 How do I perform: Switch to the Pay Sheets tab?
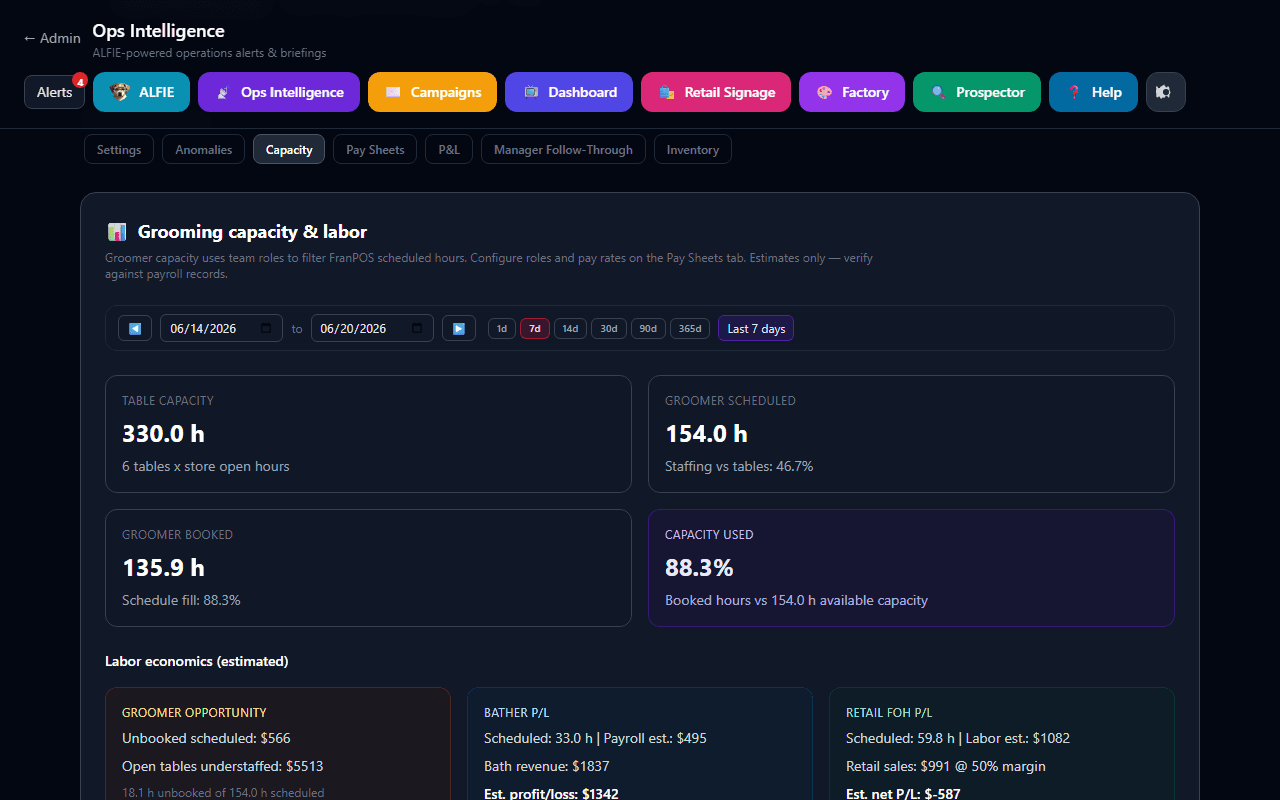tap(375, 149)
